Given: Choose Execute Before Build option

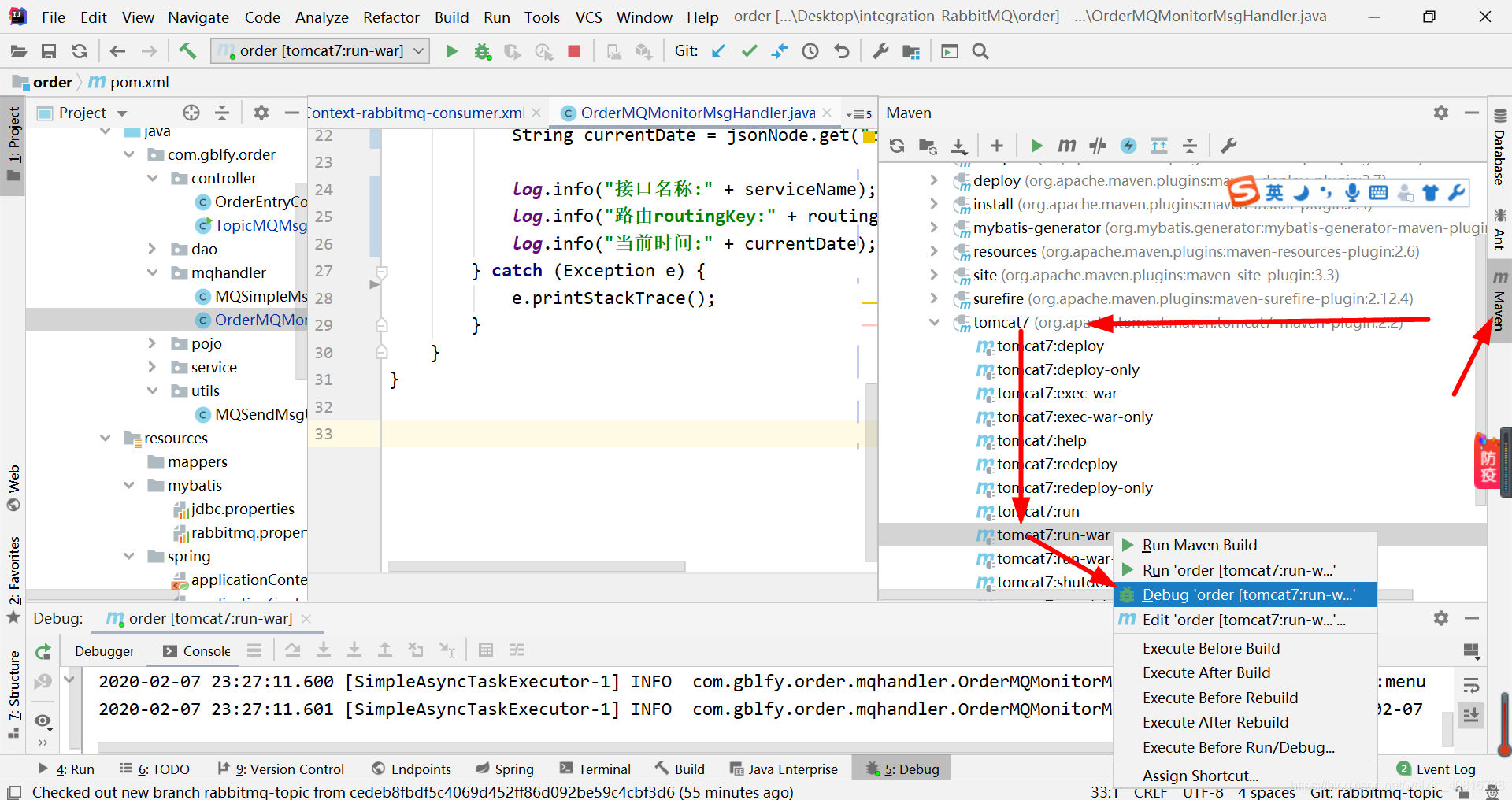Looking at the screenshot, I should pos(1245,648).
